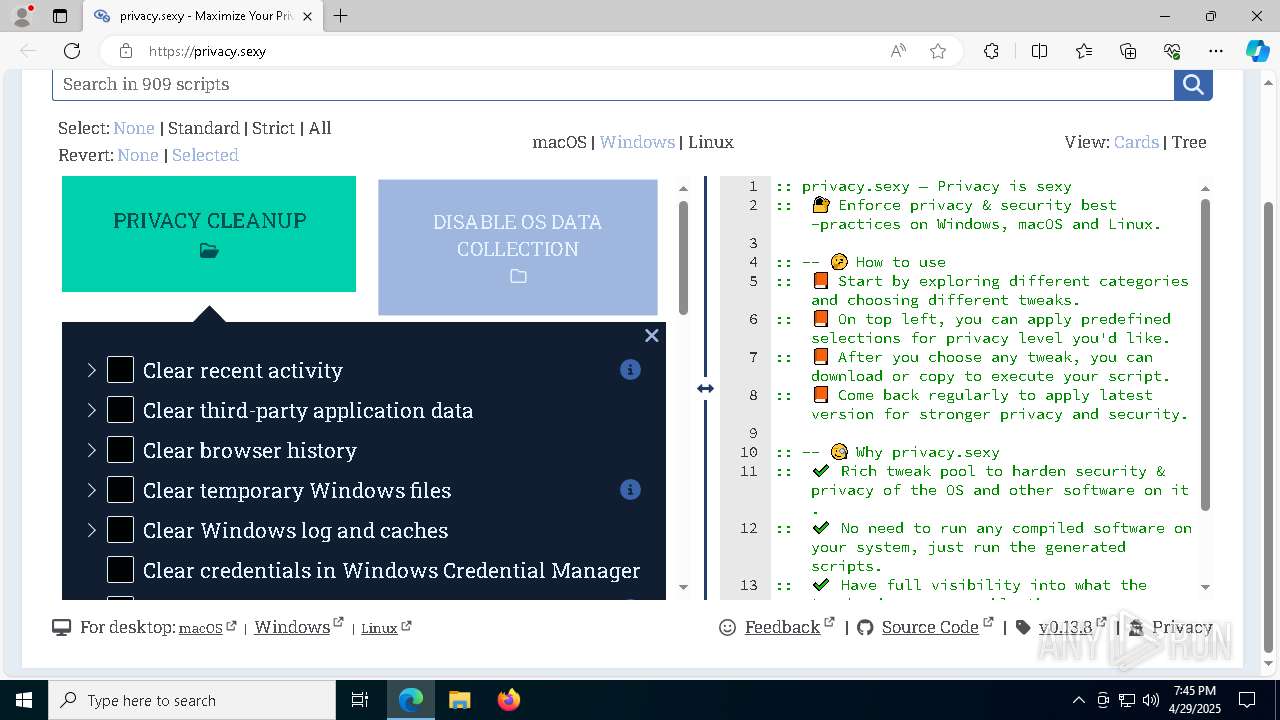1280x720 pixels.
Task: Open the Disable OS Data Collection card
Action: pyautogui.click(x=518, y=248)
